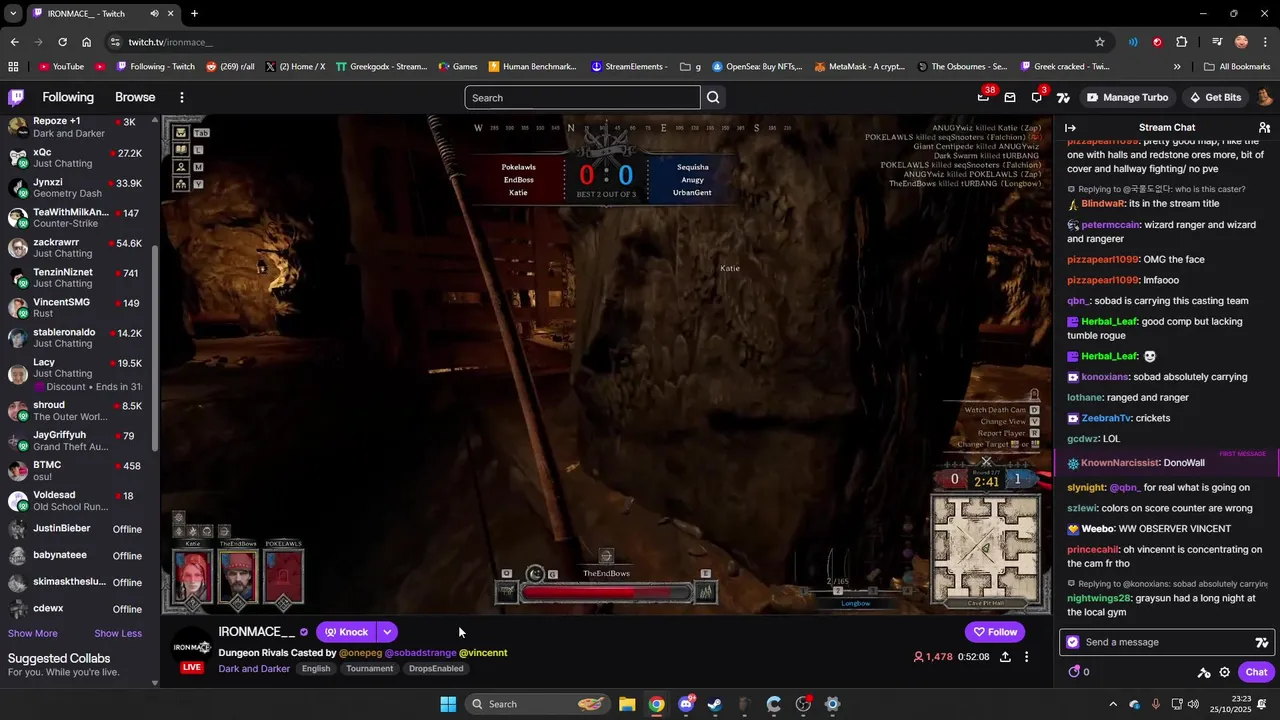This screenshot has width=1280, height=720.
Task: Click the 7TV icon in top navigation
Action: point(1063,98)
